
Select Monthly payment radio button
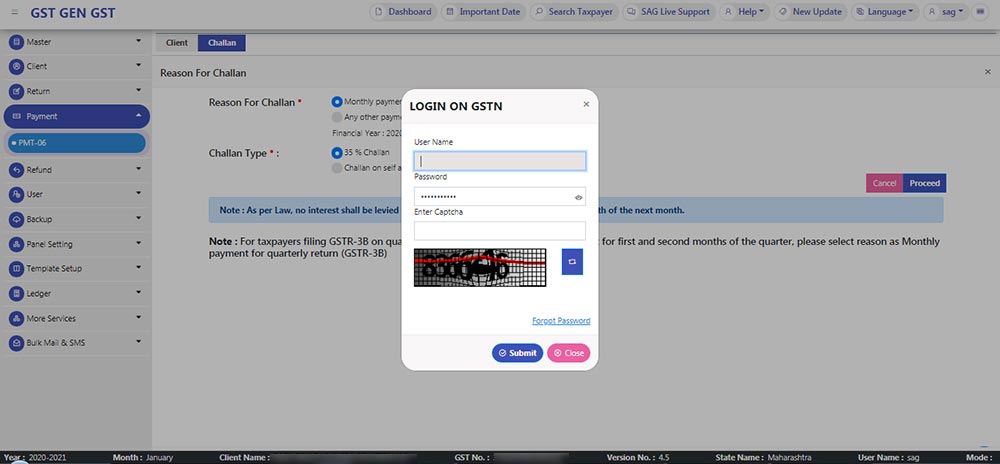pos(337,102)
